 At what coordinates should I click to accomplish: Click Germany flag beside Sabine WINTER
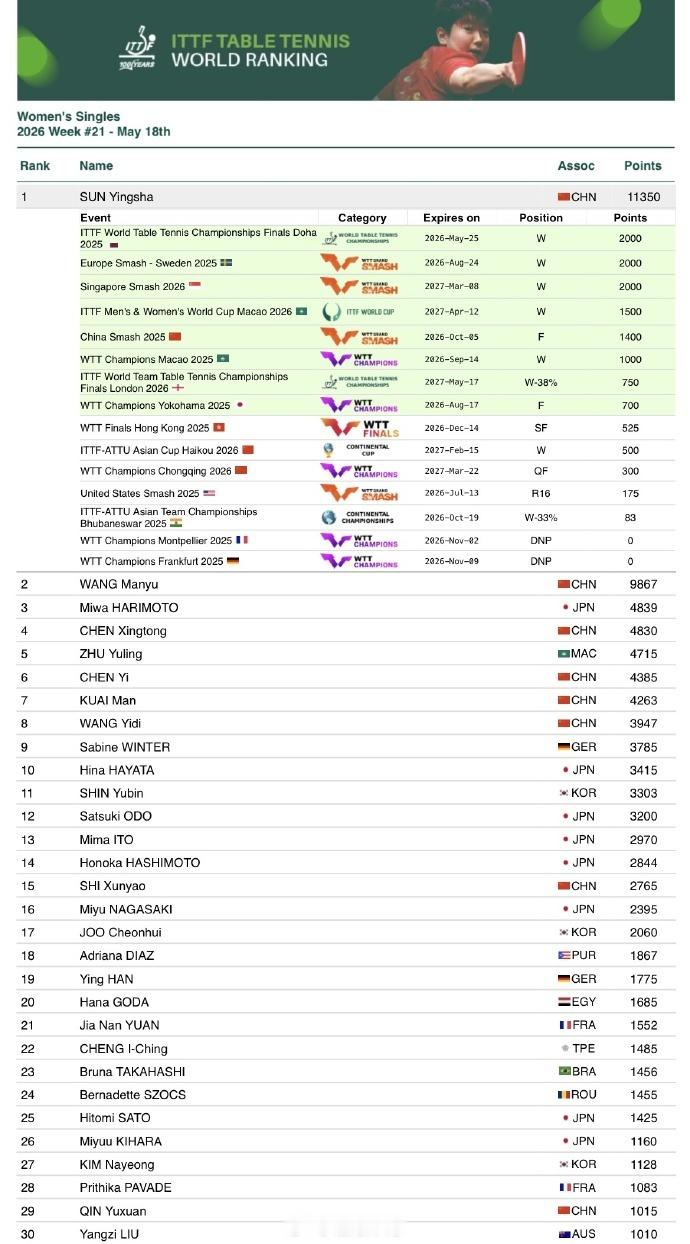tap(563, 747)
